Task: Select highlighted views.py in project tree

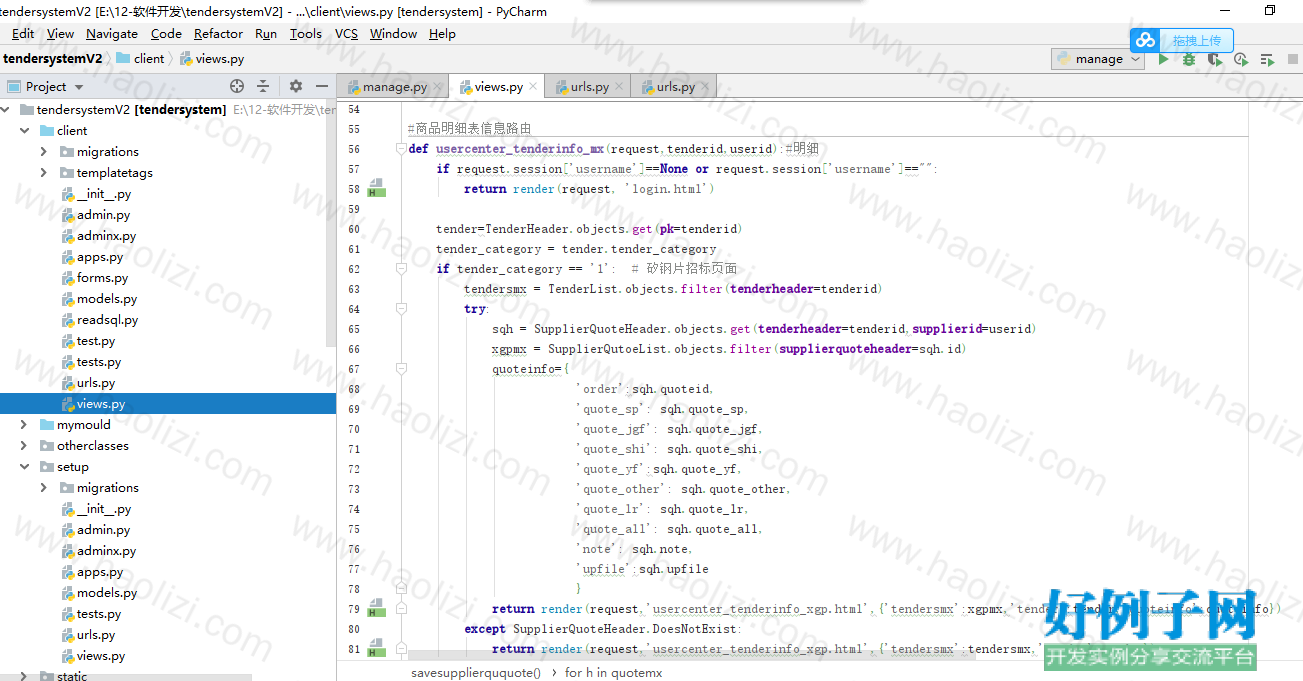Action: (x=168, y=403)
